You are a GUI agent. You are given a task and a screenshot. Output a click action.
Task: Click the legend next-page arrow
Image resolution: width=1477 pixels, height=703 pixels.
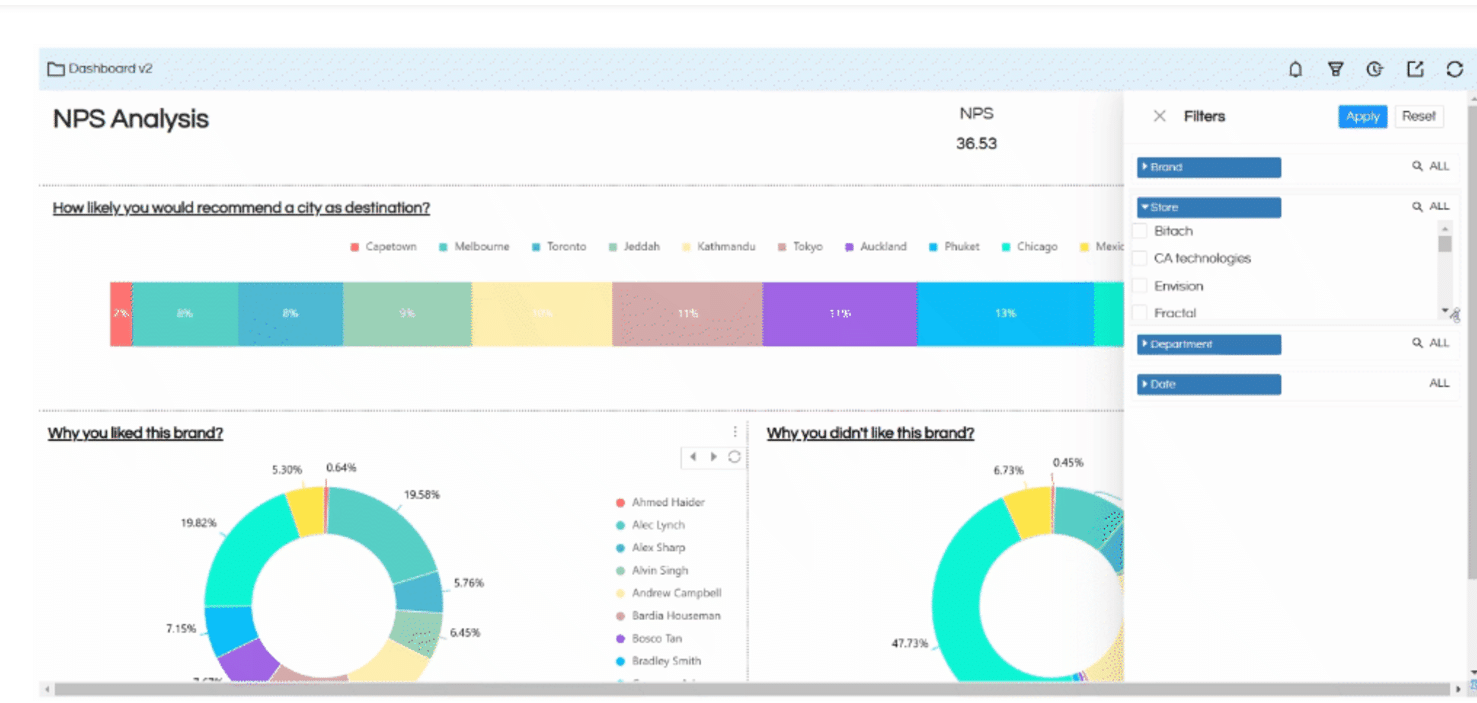click(x=713, y=457)
